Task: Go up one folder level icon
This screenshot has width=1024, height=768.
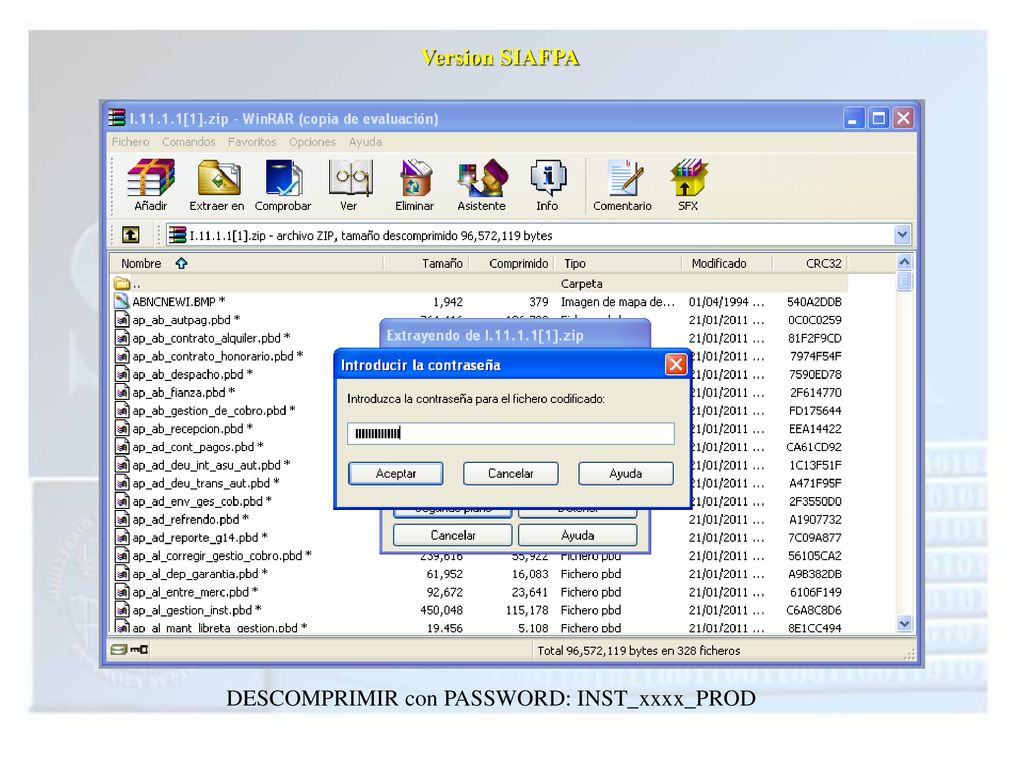Action: pyautogui.click(x=131, y=234)
